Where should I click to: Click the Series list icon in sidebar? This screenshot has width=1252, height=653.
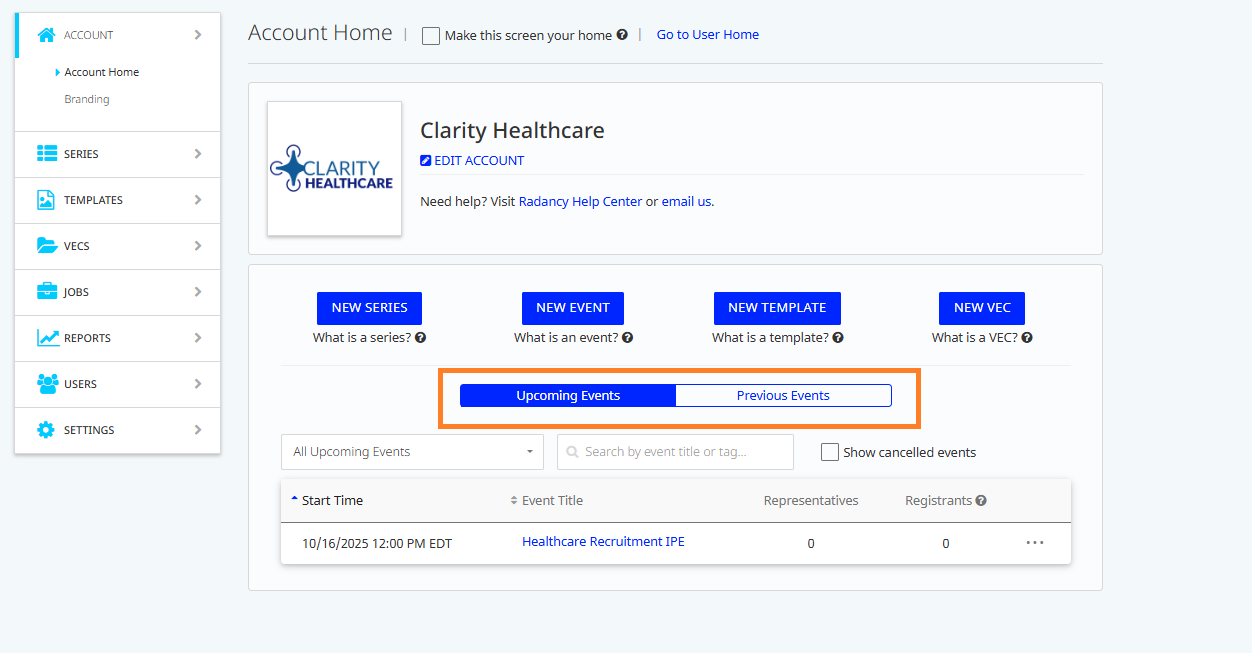(47, 154)
